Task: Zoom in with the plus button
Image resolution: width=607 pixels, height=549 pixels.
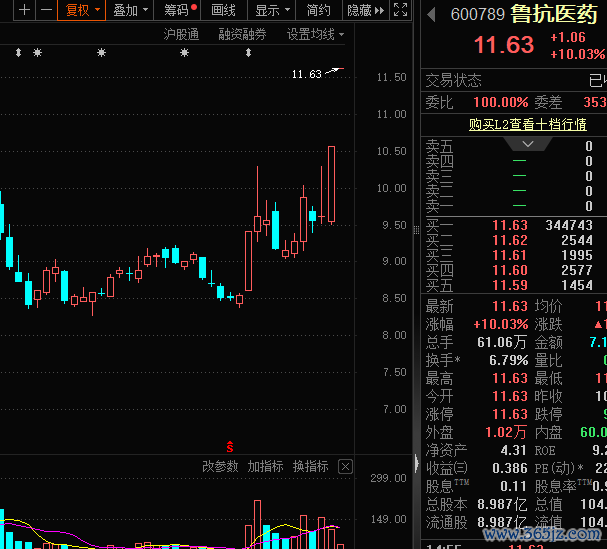Action: pos(24,10)
